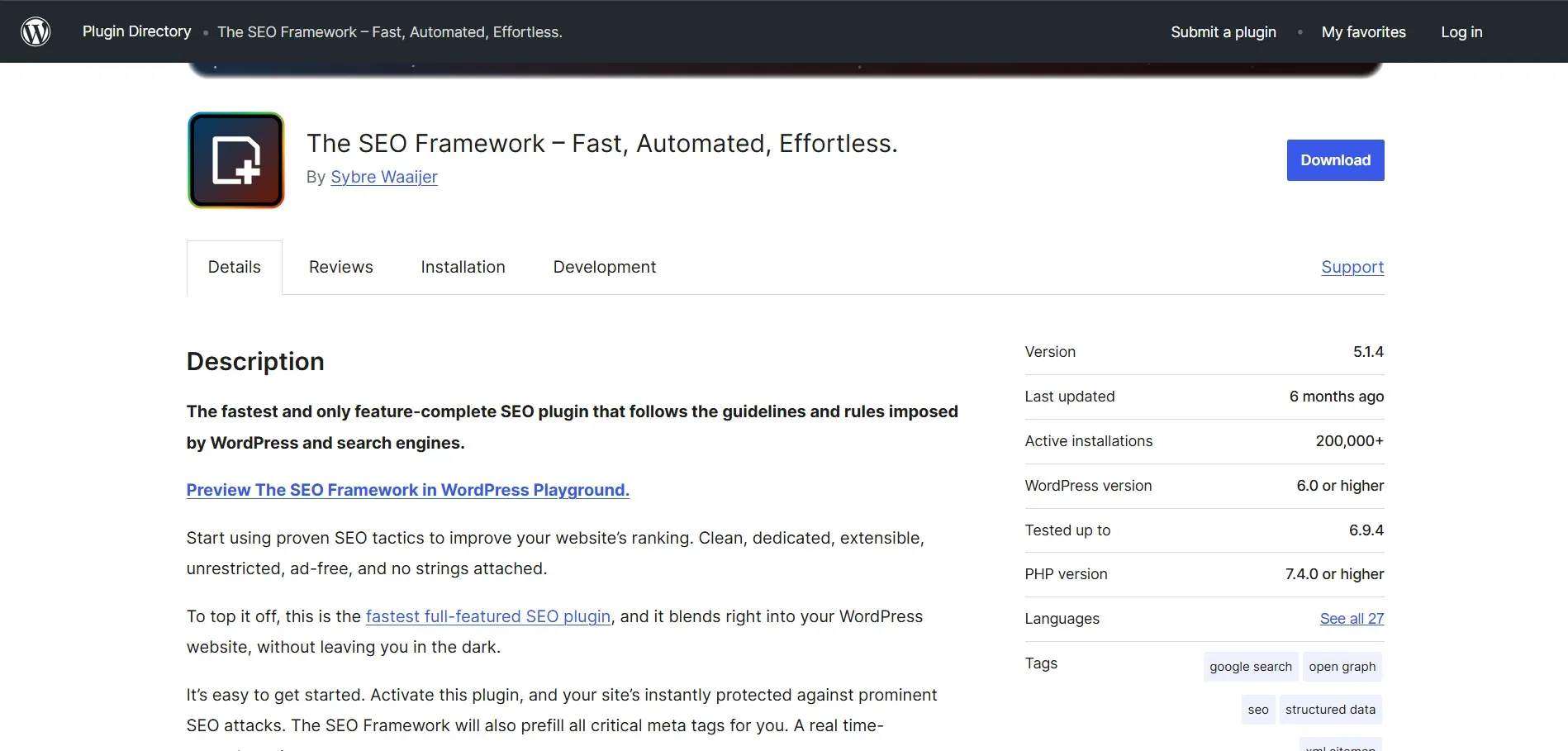The height and width of the screenshot is (751, 1568).
Task: See all 27 languages
Action: pyautogui.click(x=1352, y=619)
